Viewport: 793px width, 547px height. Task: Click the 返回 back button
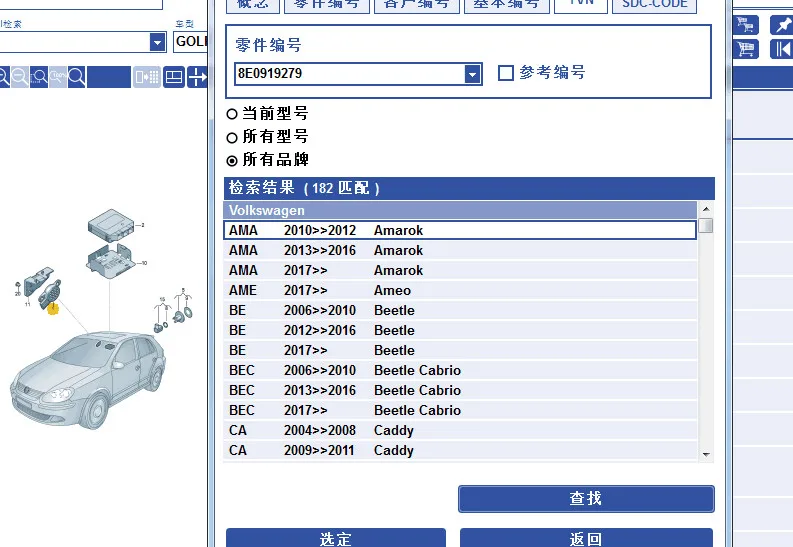coord(586,538)
